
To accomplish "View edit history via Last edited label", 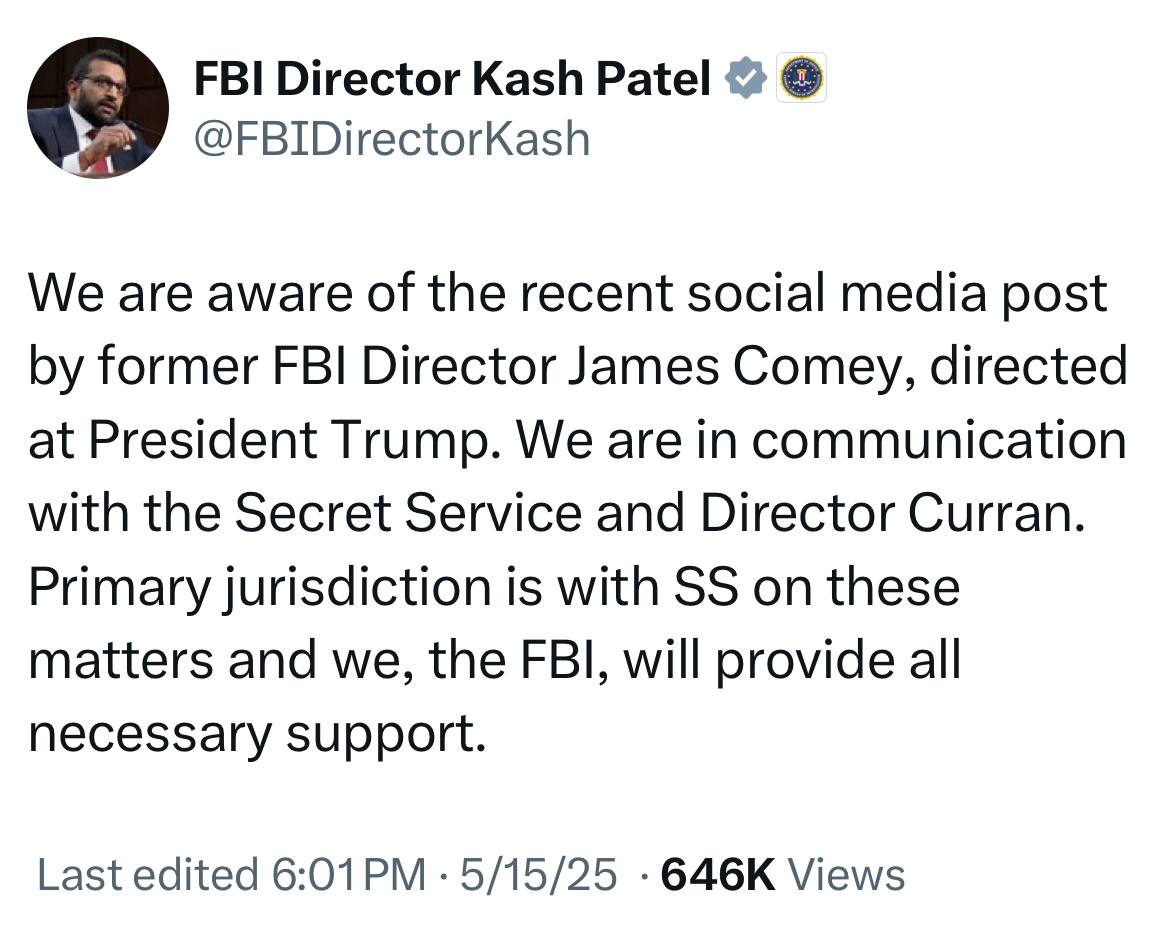I will (x=148, y=874).
